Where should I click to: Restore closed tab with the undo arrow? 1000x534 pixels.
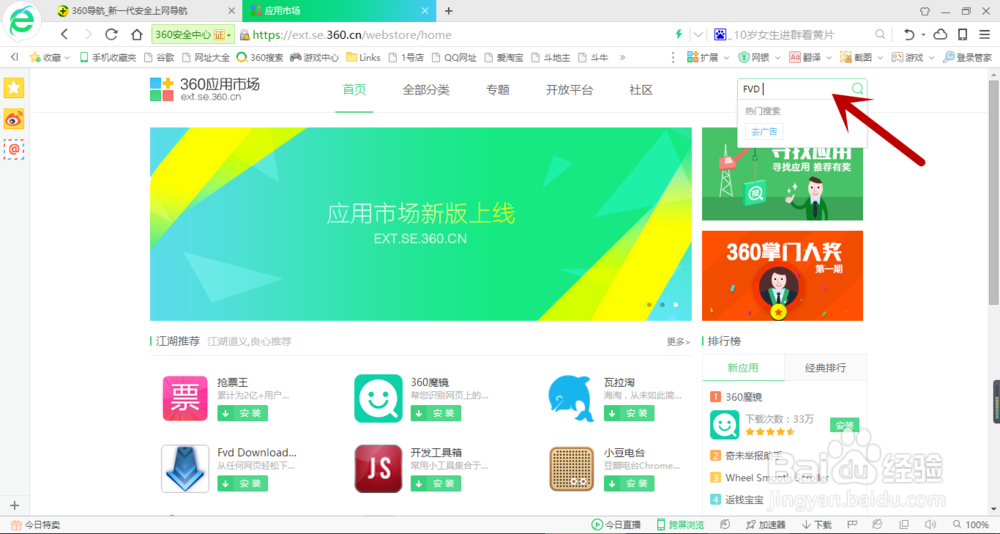[909, 34]
